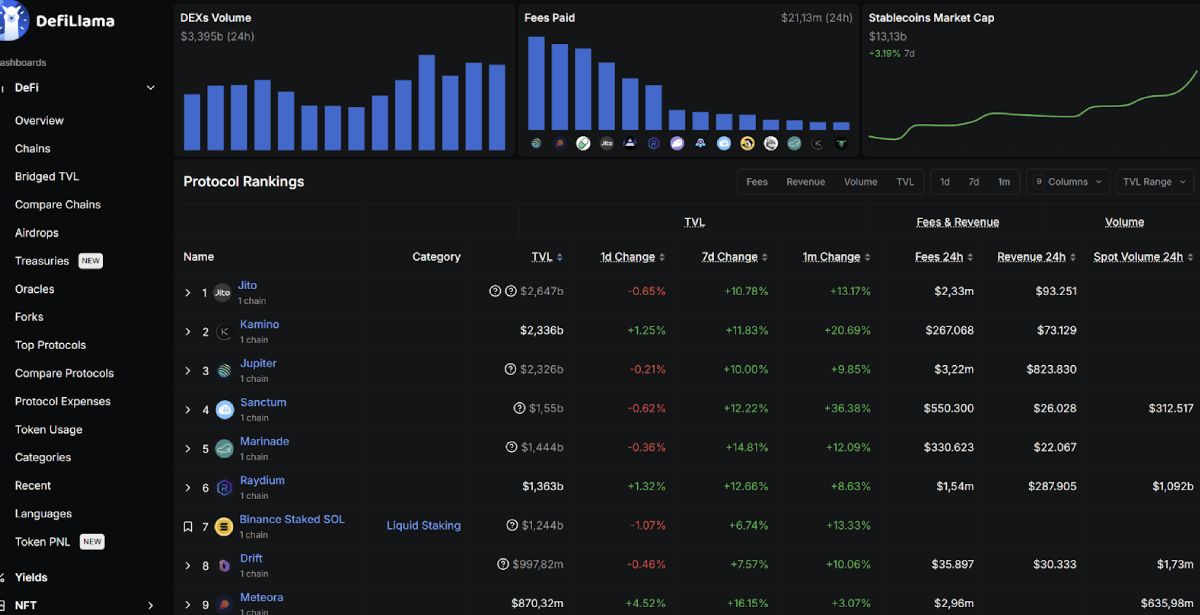Sort by the 1m Change column arrows

coord(867,257)
